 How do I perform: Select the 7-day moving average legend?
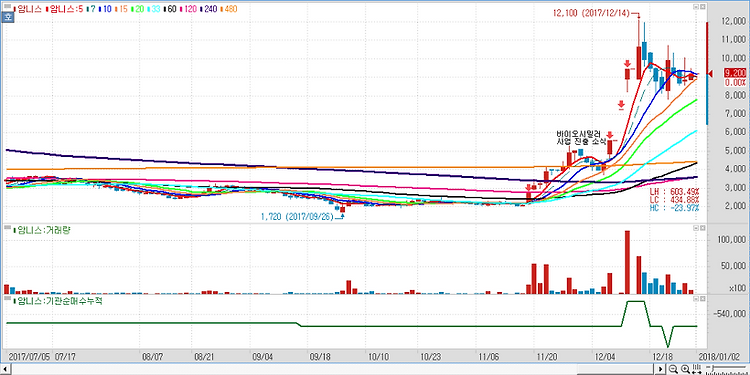coord(92,8)
